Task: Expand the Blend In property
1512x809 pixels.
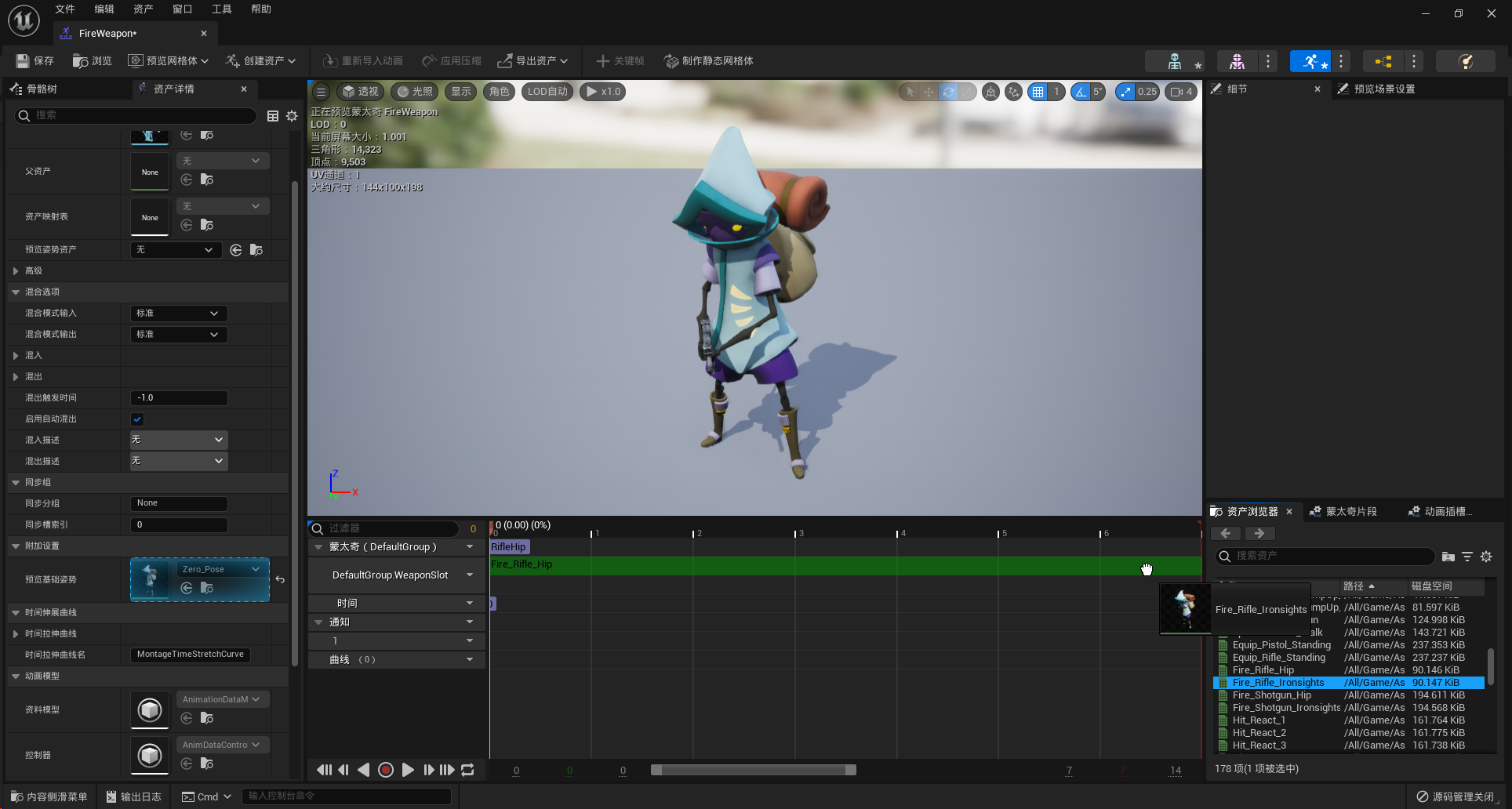Action: pyautogui.click(x=16, y=356)
